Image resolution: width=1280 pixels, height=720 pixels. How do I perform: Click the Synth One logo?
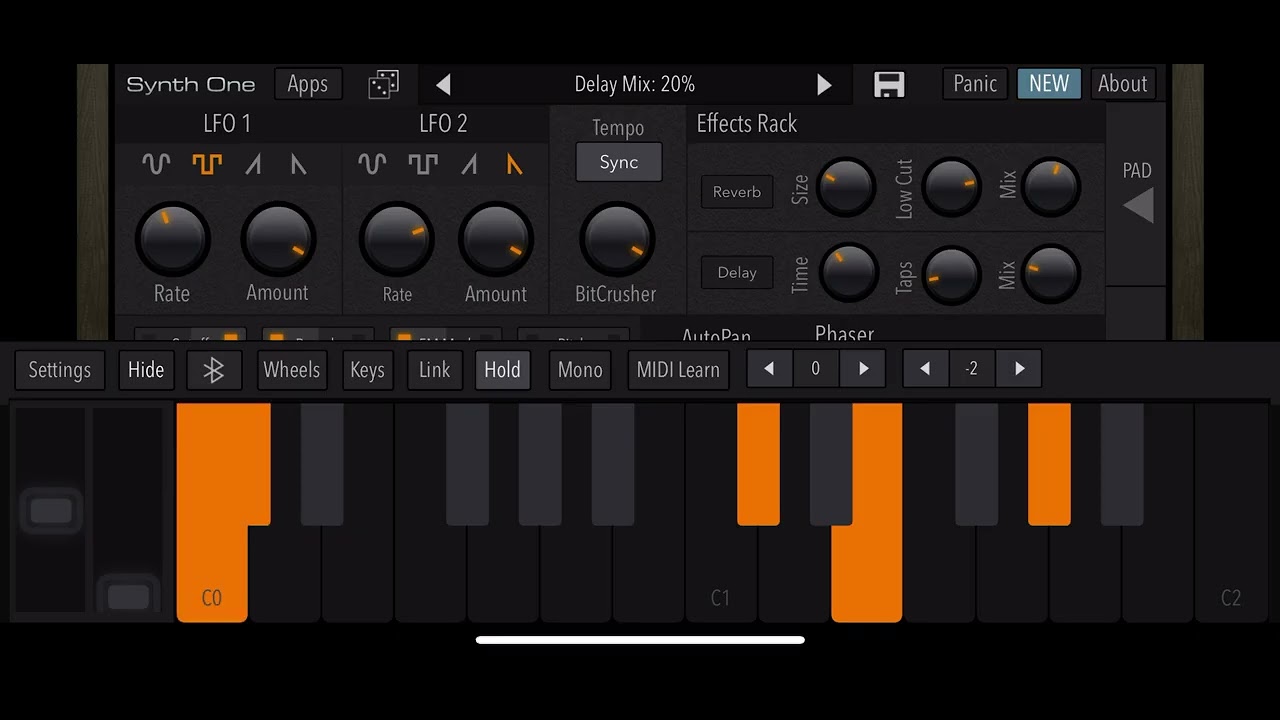click(191, 84)
